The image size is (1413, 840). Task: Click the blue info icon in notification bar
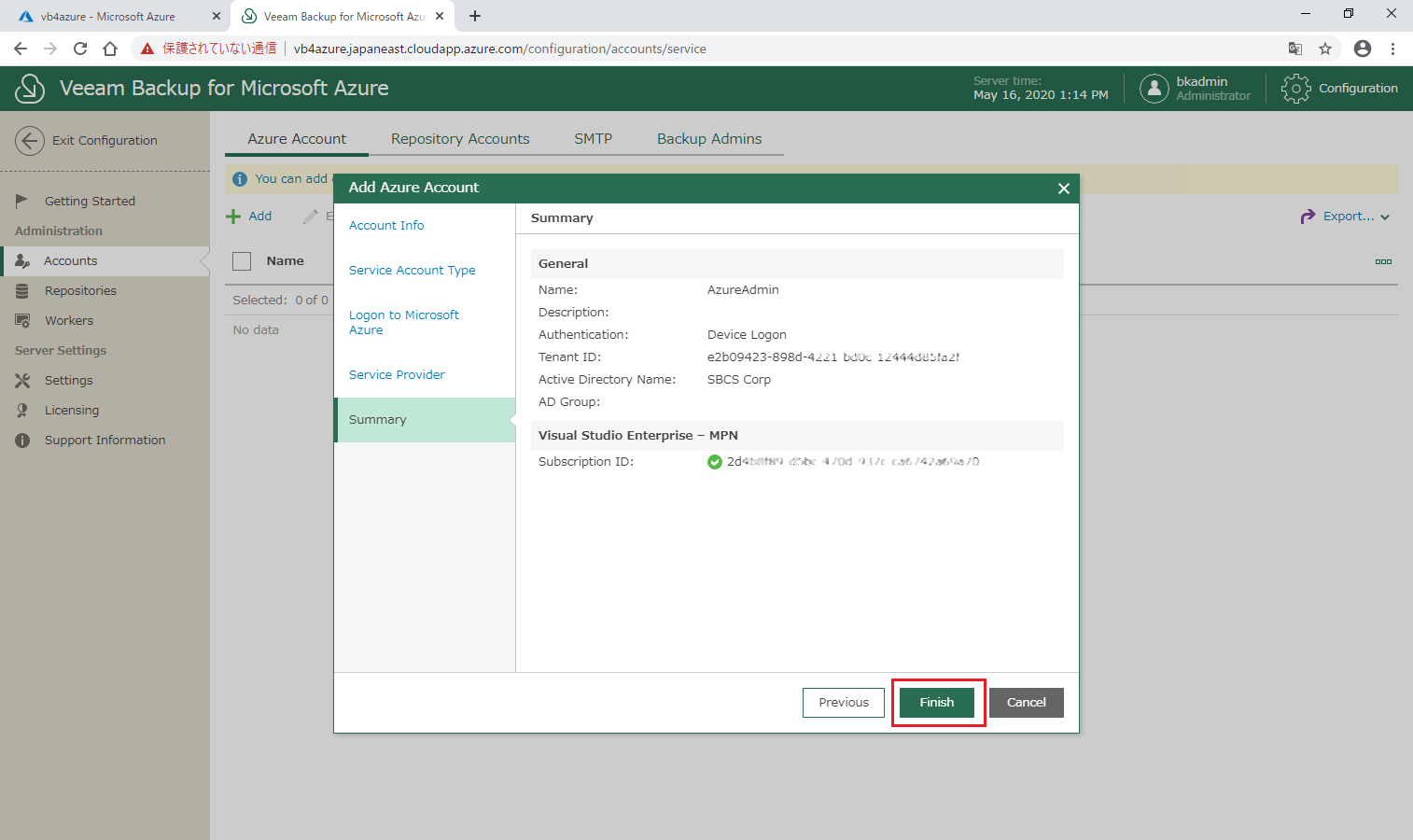240,179
